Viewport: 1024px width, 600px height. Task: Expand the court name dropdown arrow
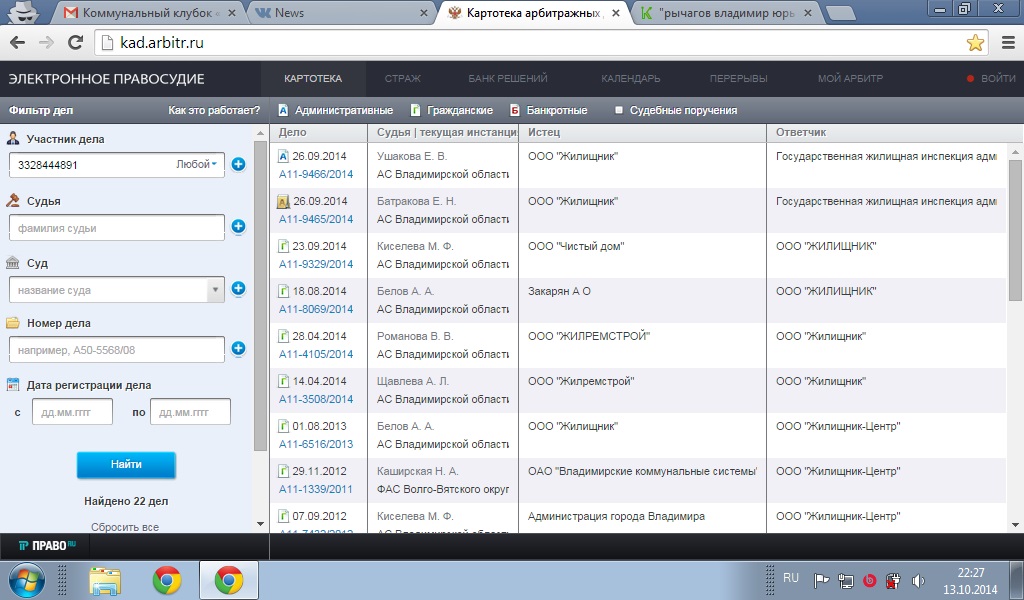coord(216,290)
